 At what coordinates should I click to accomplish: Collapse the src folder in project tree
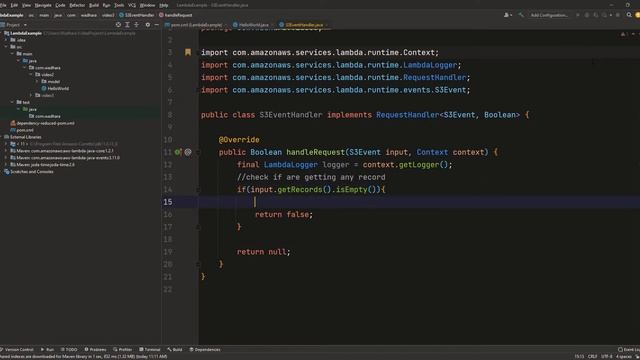[6, 47]
